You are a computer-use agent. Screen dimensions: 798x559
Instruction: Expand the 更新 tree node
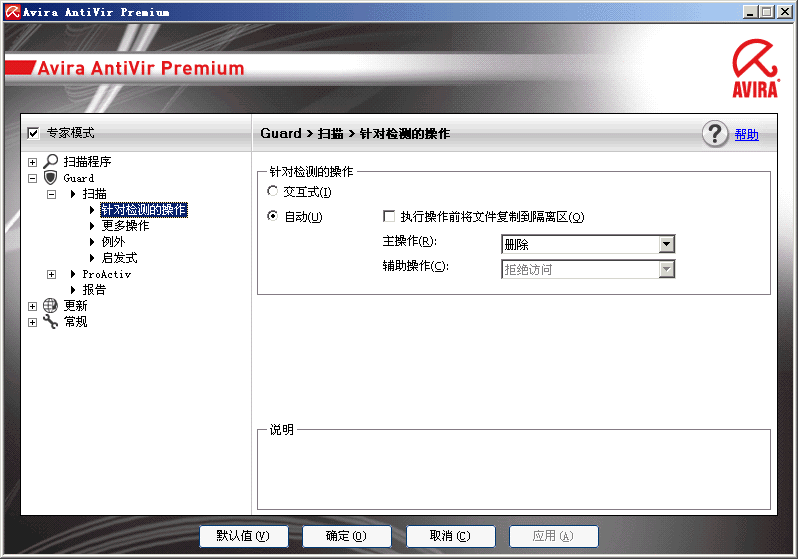pos(33,306)
